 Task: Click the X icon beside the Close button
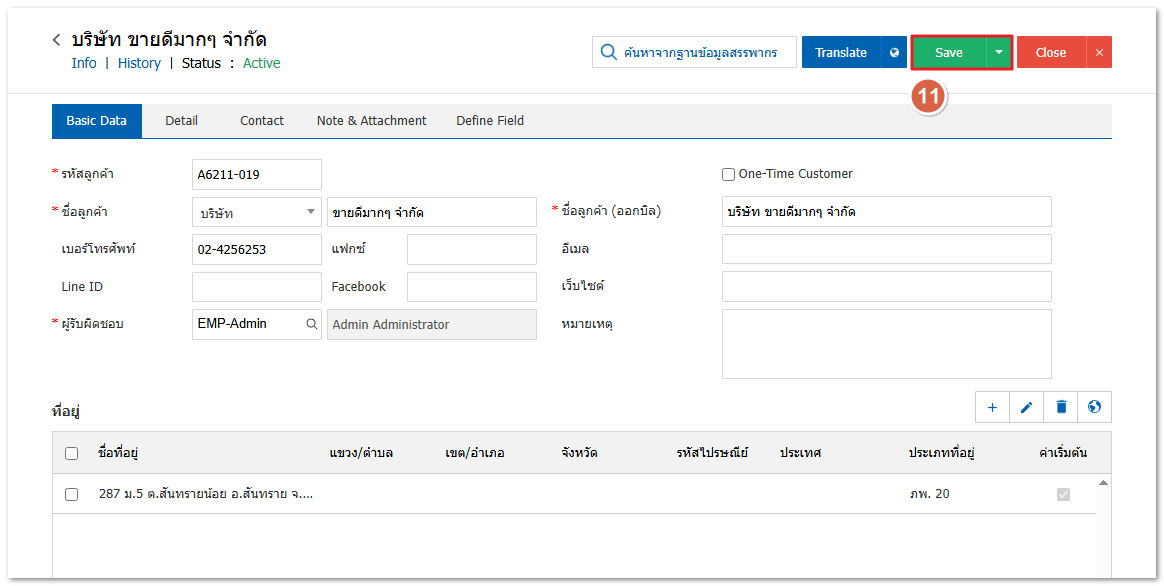1099,53
